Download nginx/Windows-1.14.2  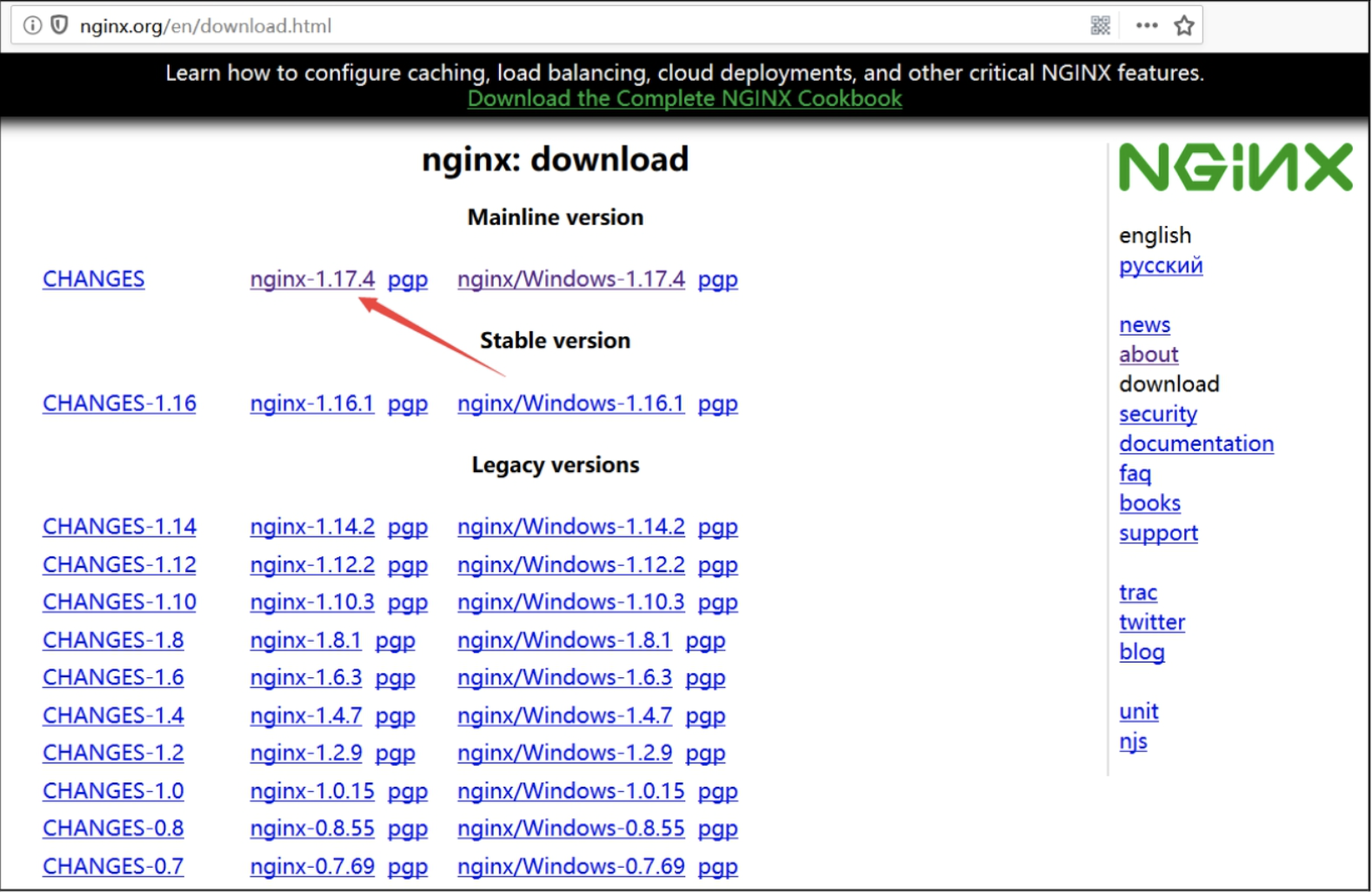click(x=571, y=527)
